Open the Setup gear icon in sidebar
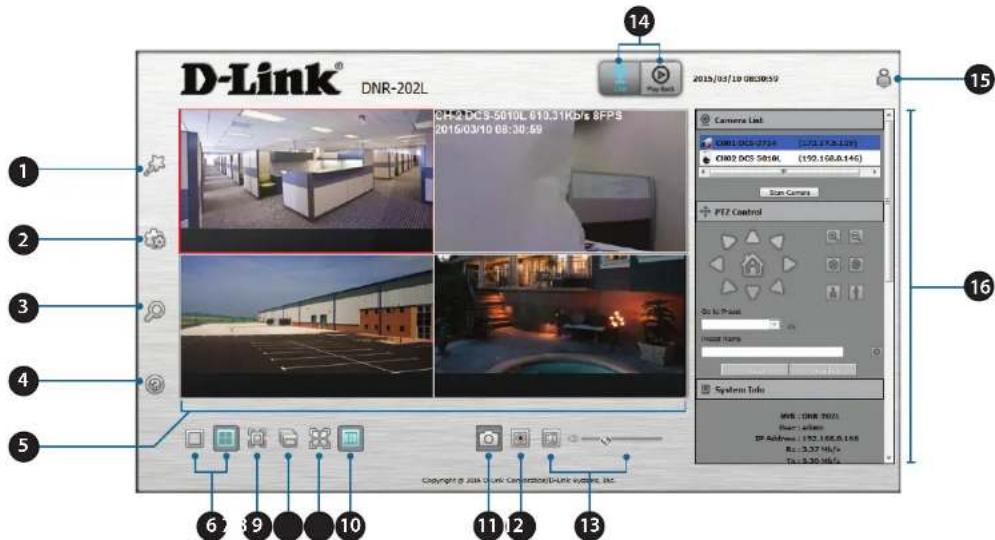The width and height of the screenshot is (995, 540). point(155,239)
